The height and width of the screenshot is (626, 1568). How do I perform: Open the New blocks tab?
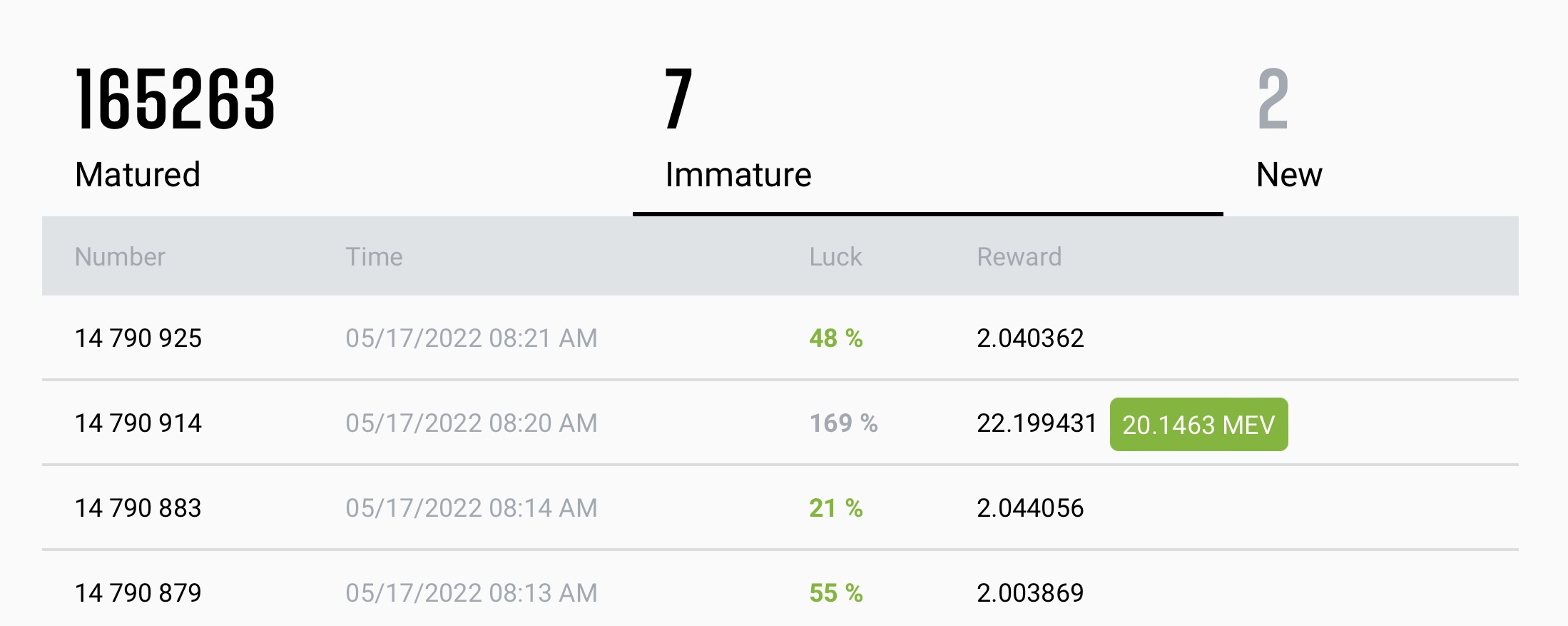pyautogui.click(x=1289, y=175)
